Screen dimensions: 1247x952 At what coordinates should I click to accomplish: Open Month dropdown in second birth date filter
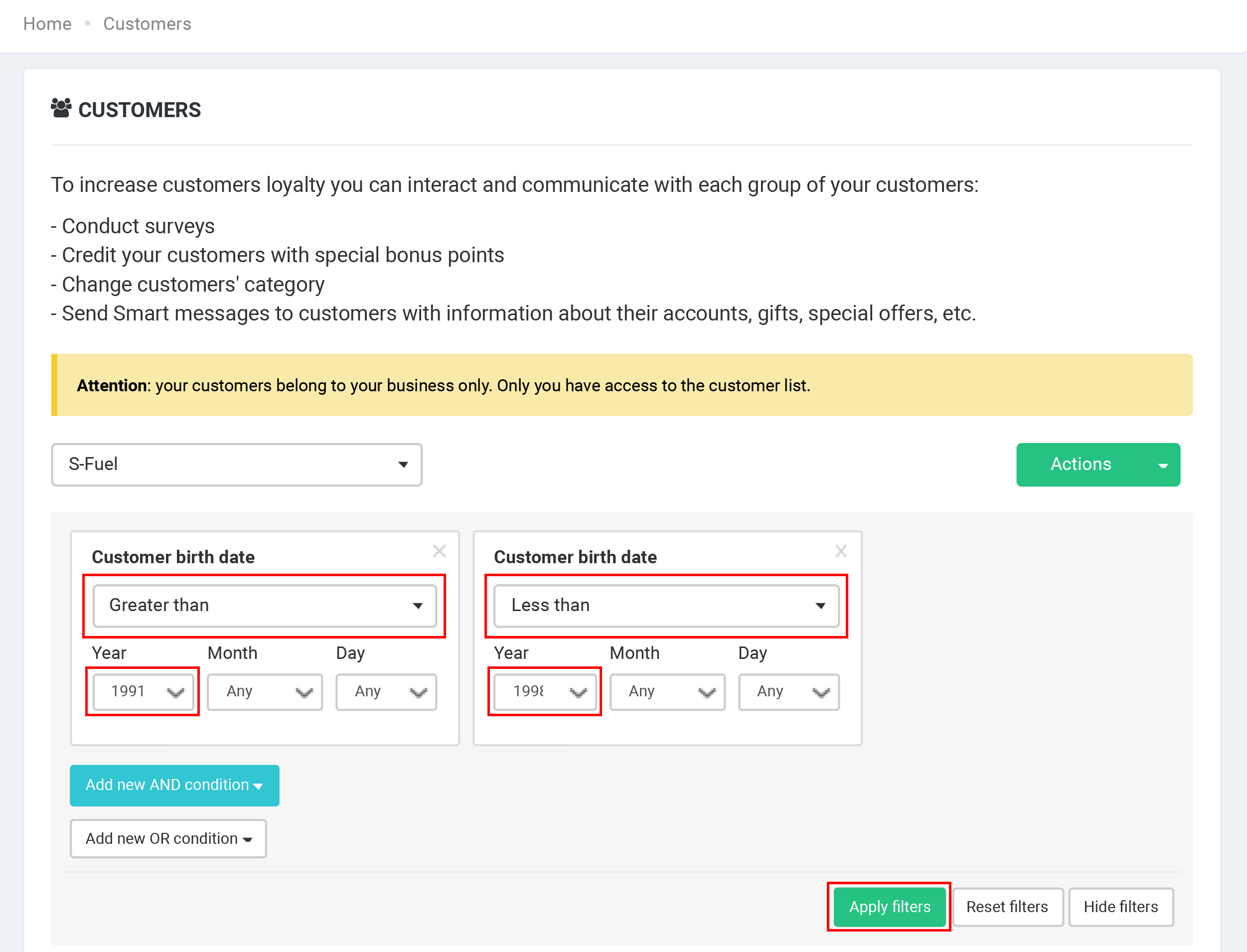pyautogui.click(x=667, y=691)
